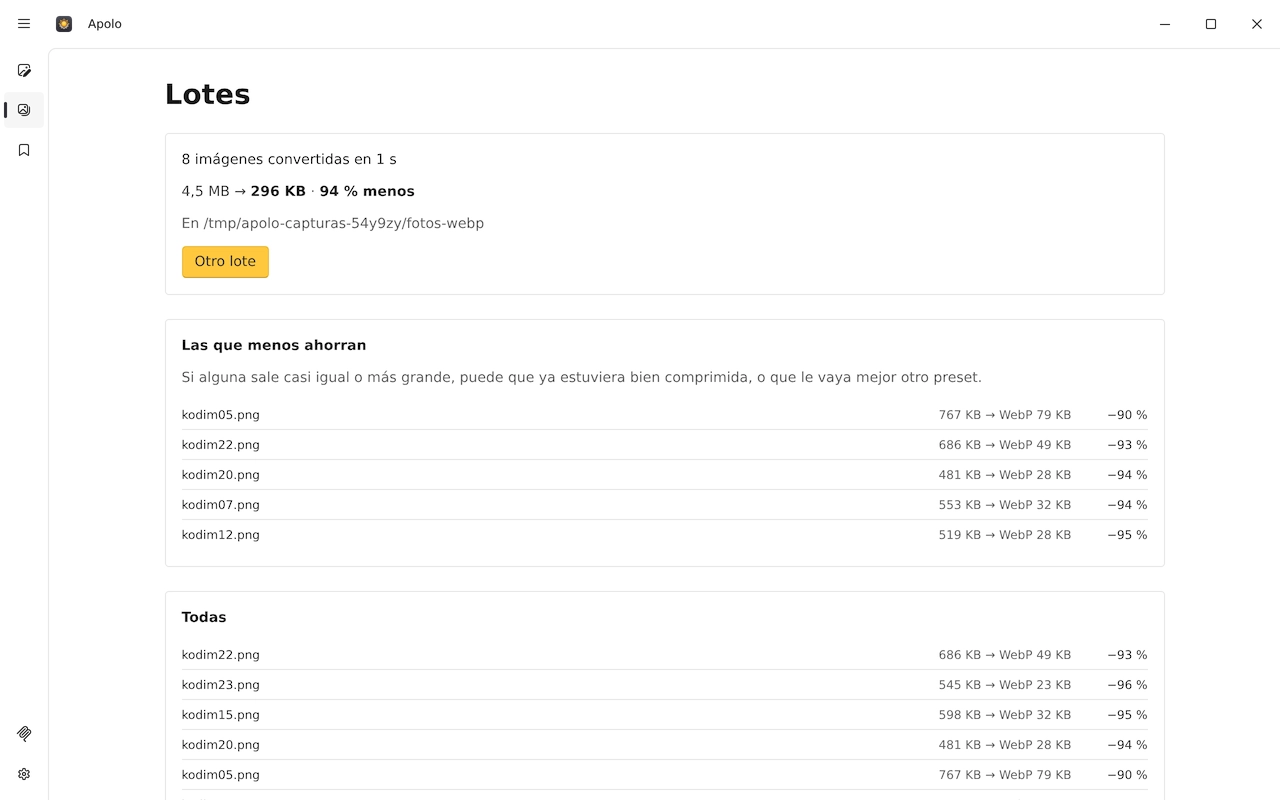Select kodim22.png in the Todas list

tap(664, 655)
